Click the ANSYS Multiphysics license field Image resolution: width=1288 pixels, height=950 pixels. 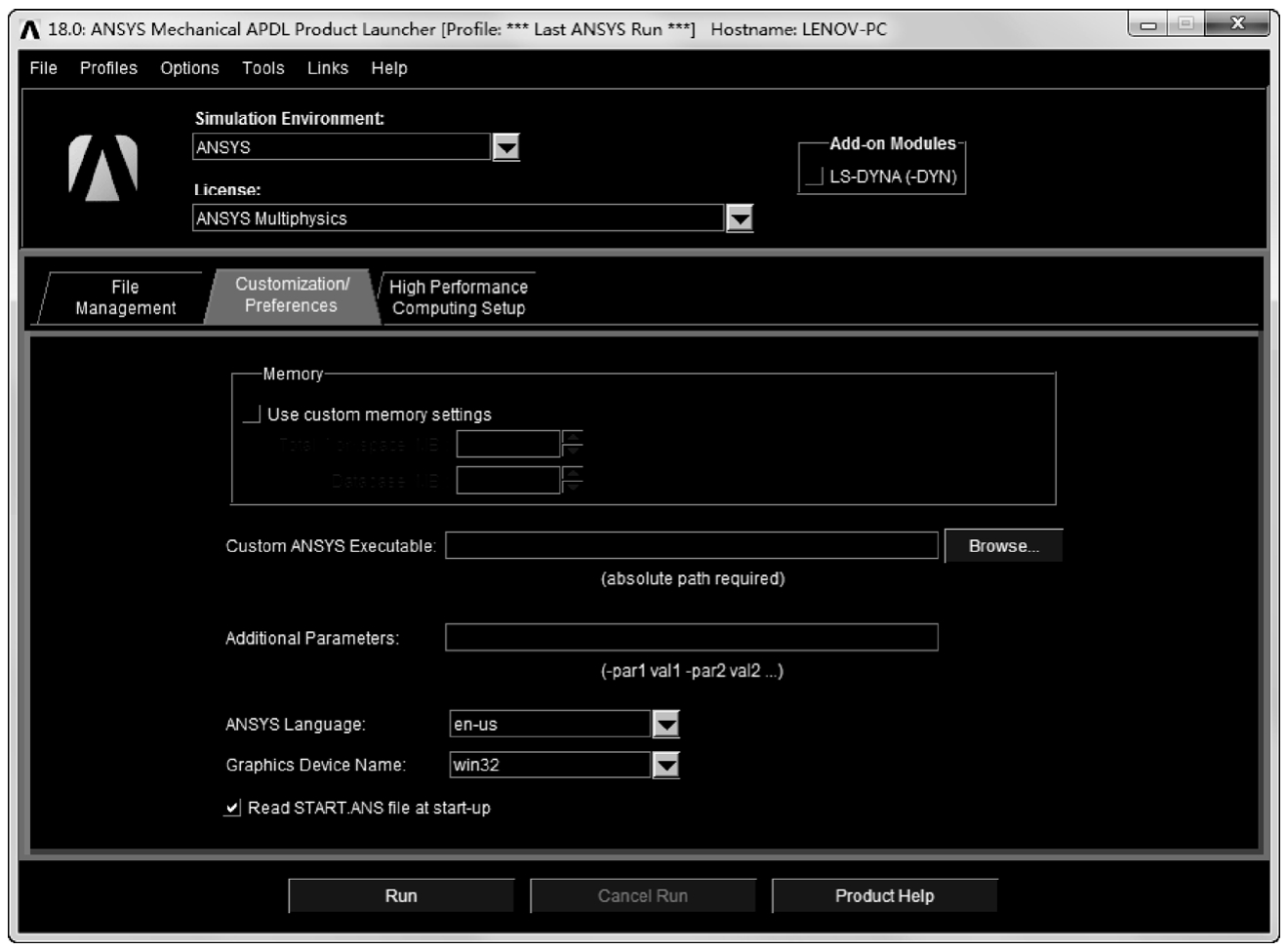(459, 218)
